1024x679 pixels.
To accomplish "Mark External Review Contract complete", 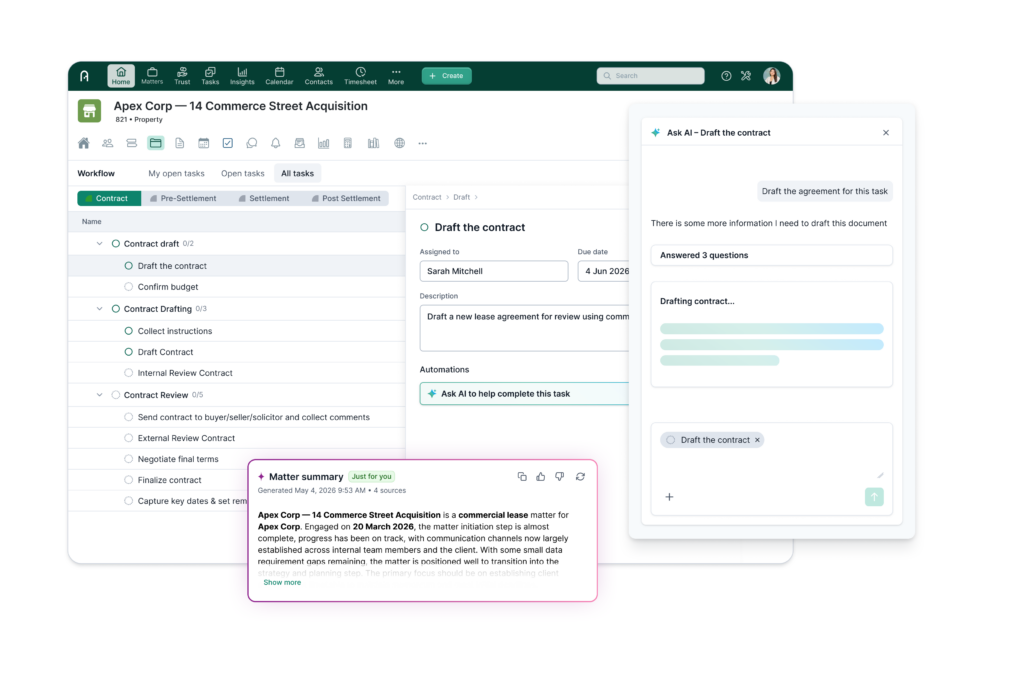I will (129, 438).
